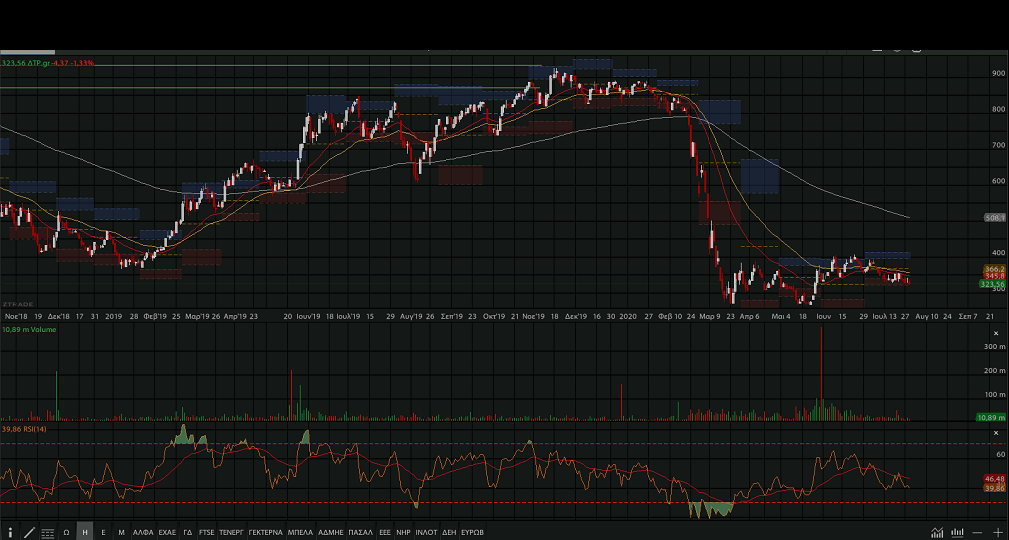The height and width of the screenshot is (540, 1009).
Task: Load the ΓΕΚΤΕΡΝΑ symbol chart
Action: 266,532
